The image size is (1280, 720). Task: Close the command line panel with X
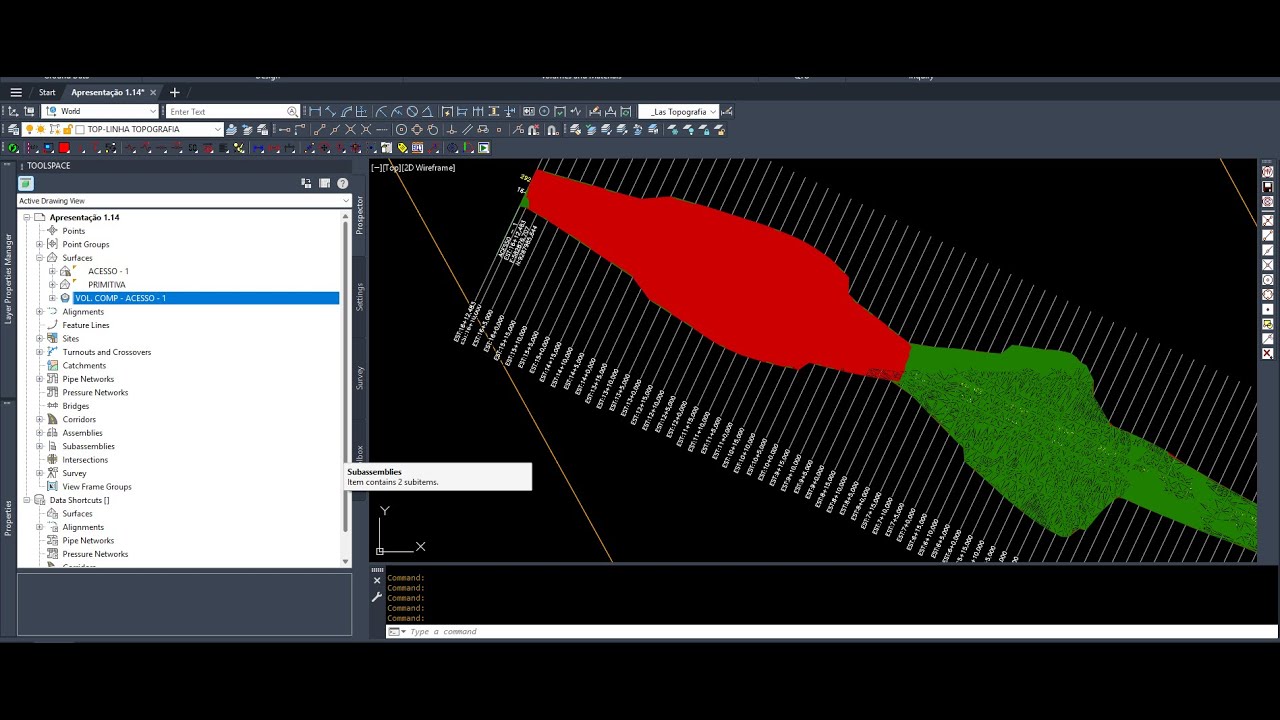point(377,580)
